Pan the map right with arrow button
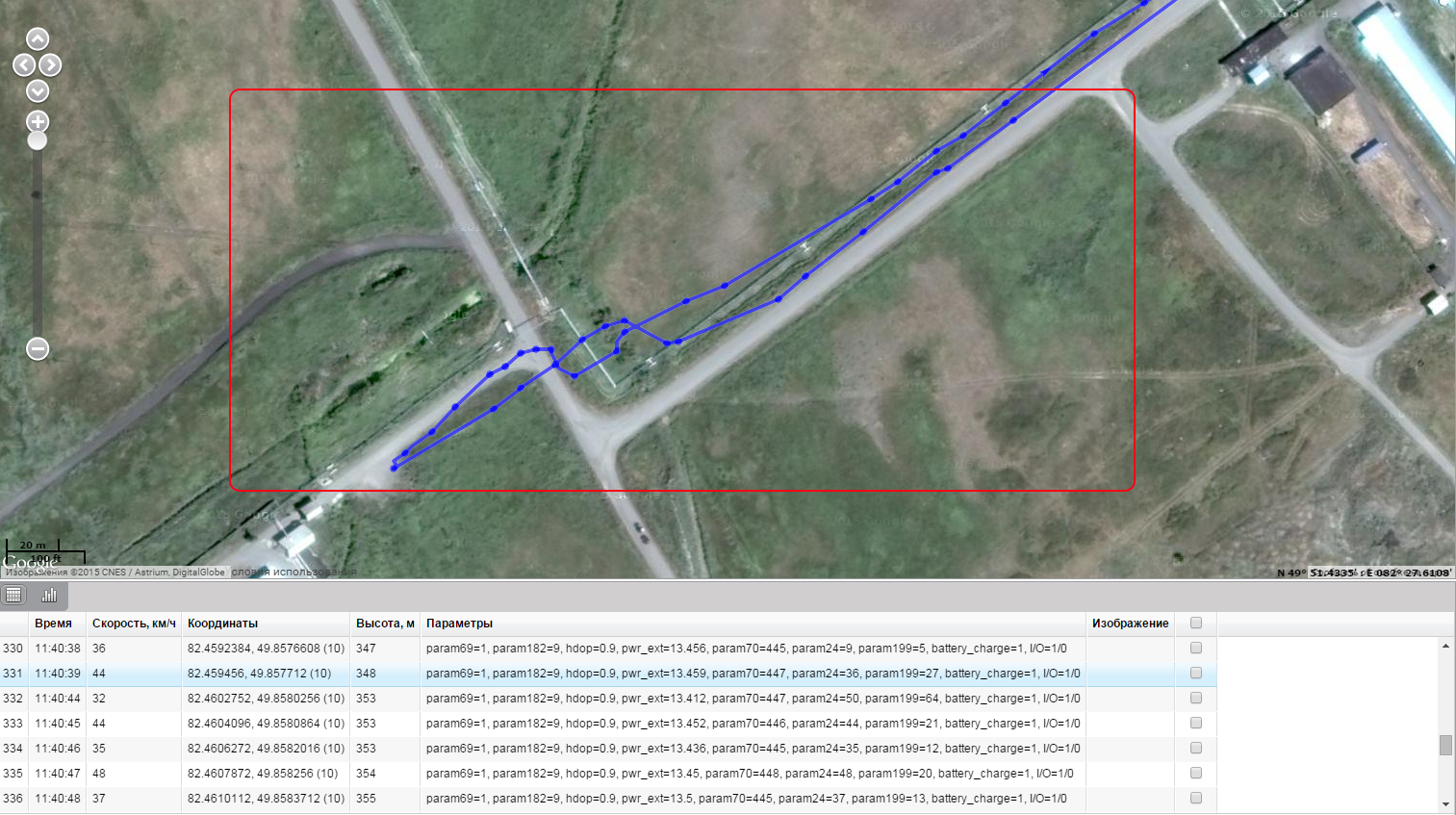Viewport: 1456px width, 815px height. 51,65
